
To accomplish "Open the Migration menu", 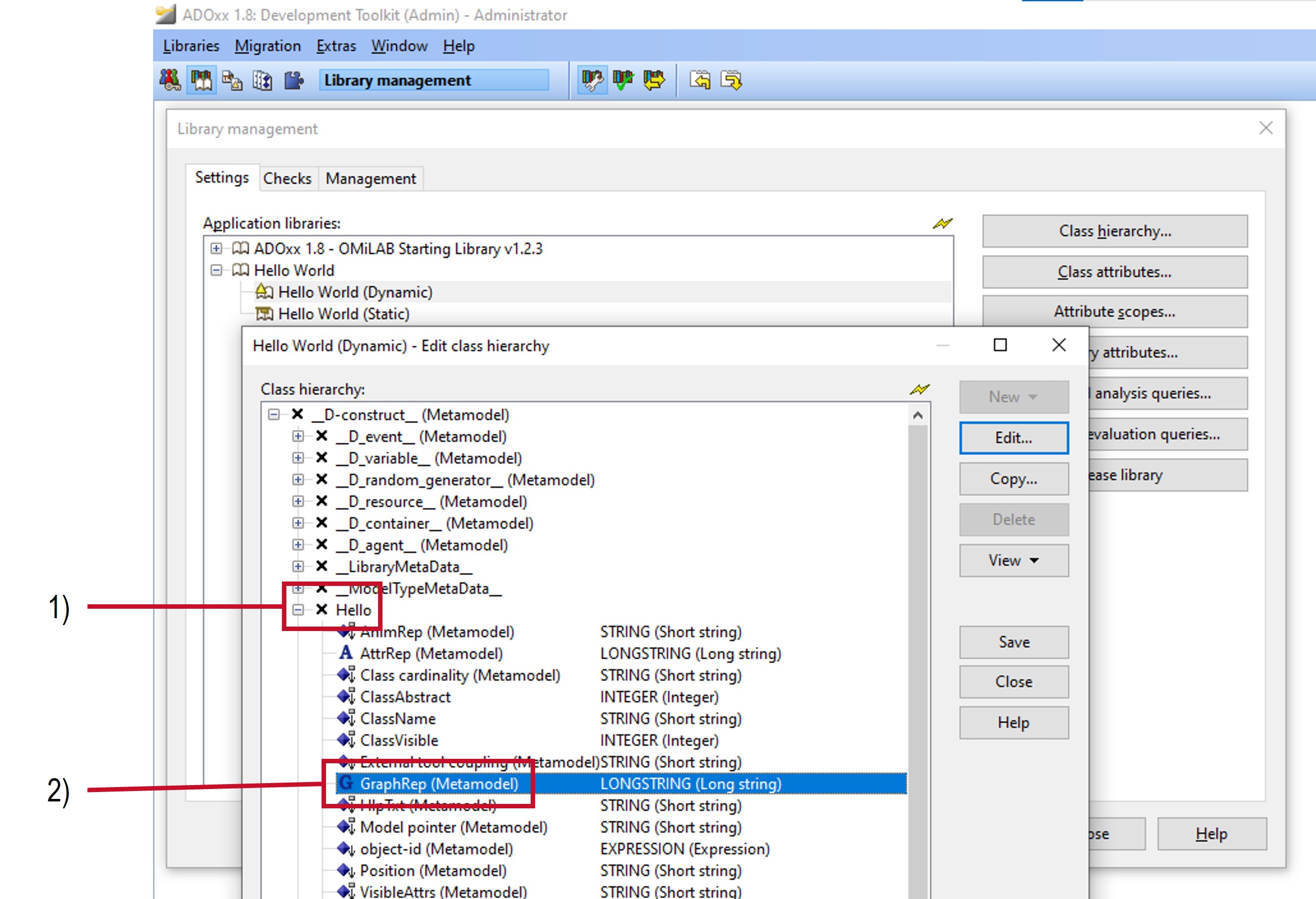I will 268,46.
